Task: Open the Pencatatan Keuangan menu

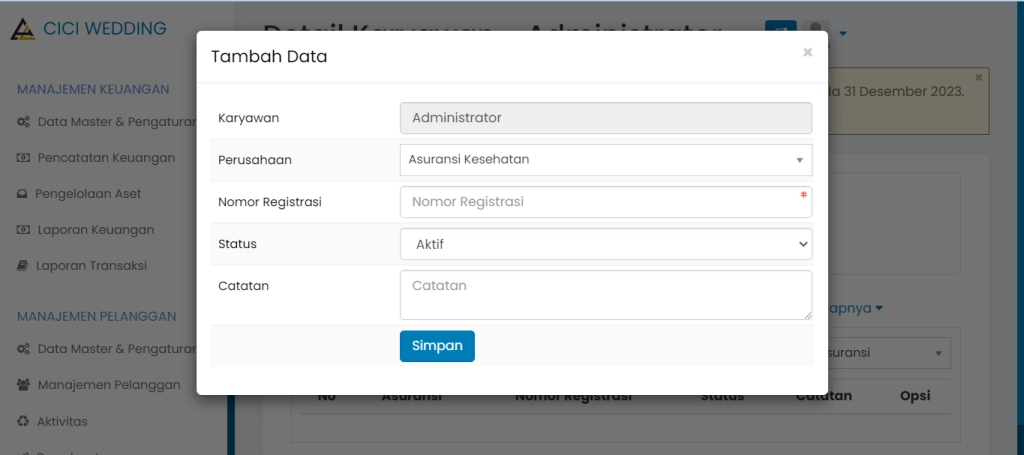Action: (106, 158)
